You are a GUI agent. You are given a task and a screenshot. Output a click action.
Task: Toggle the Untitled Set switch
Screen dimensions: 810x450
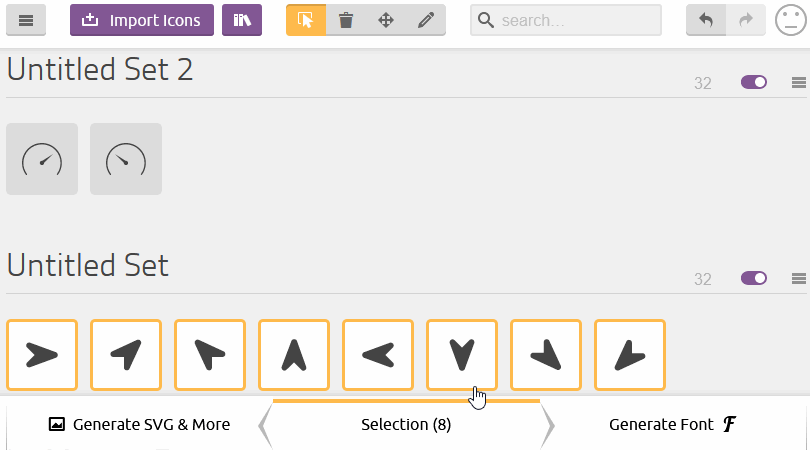coord(754,278)
